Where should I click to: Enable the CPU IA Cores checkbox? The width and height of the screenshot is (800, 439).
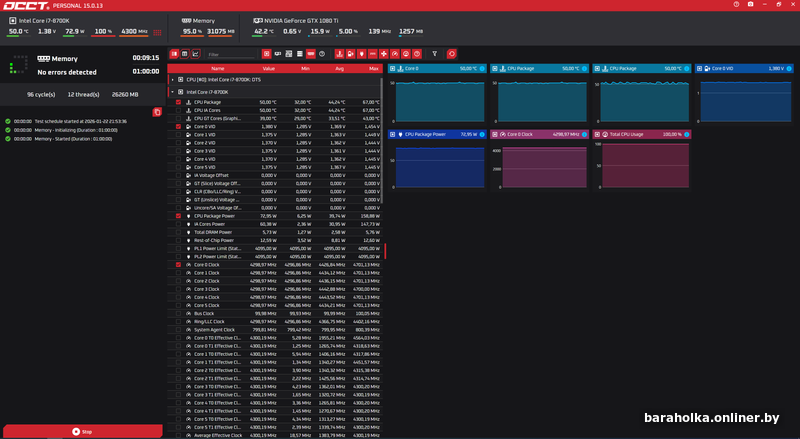[178, 110]
